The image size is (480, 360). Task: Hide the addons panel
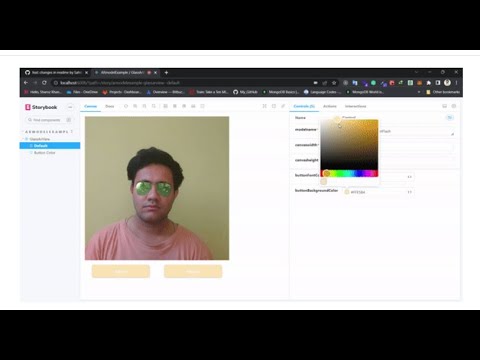point(454,106)
